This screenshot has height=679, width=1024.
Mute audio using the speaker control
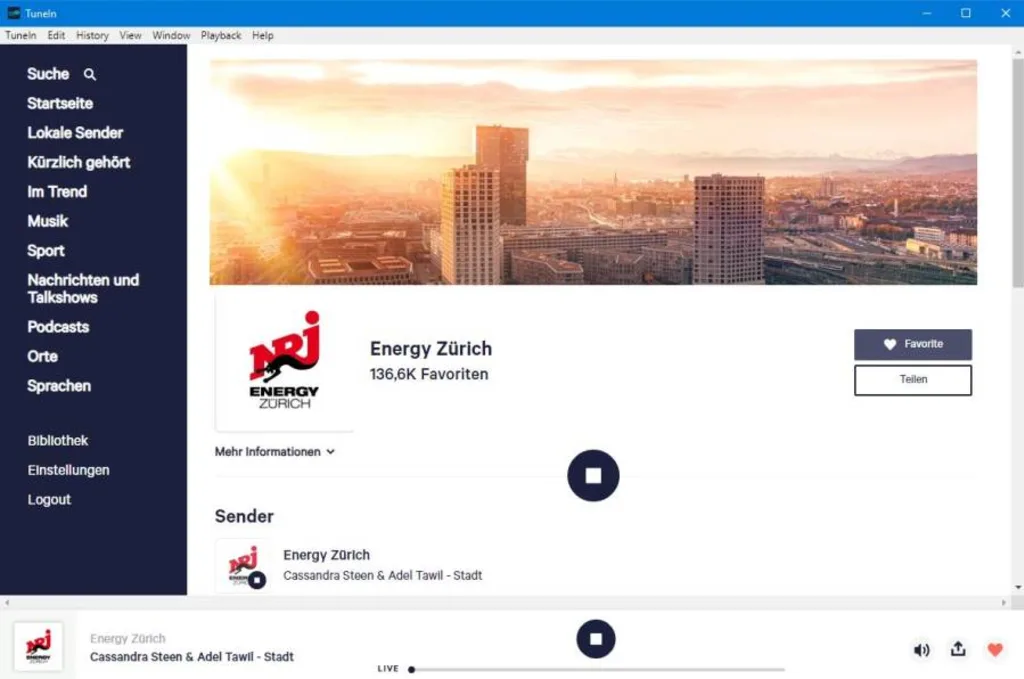pyautogui.click(x=921, y=650)
